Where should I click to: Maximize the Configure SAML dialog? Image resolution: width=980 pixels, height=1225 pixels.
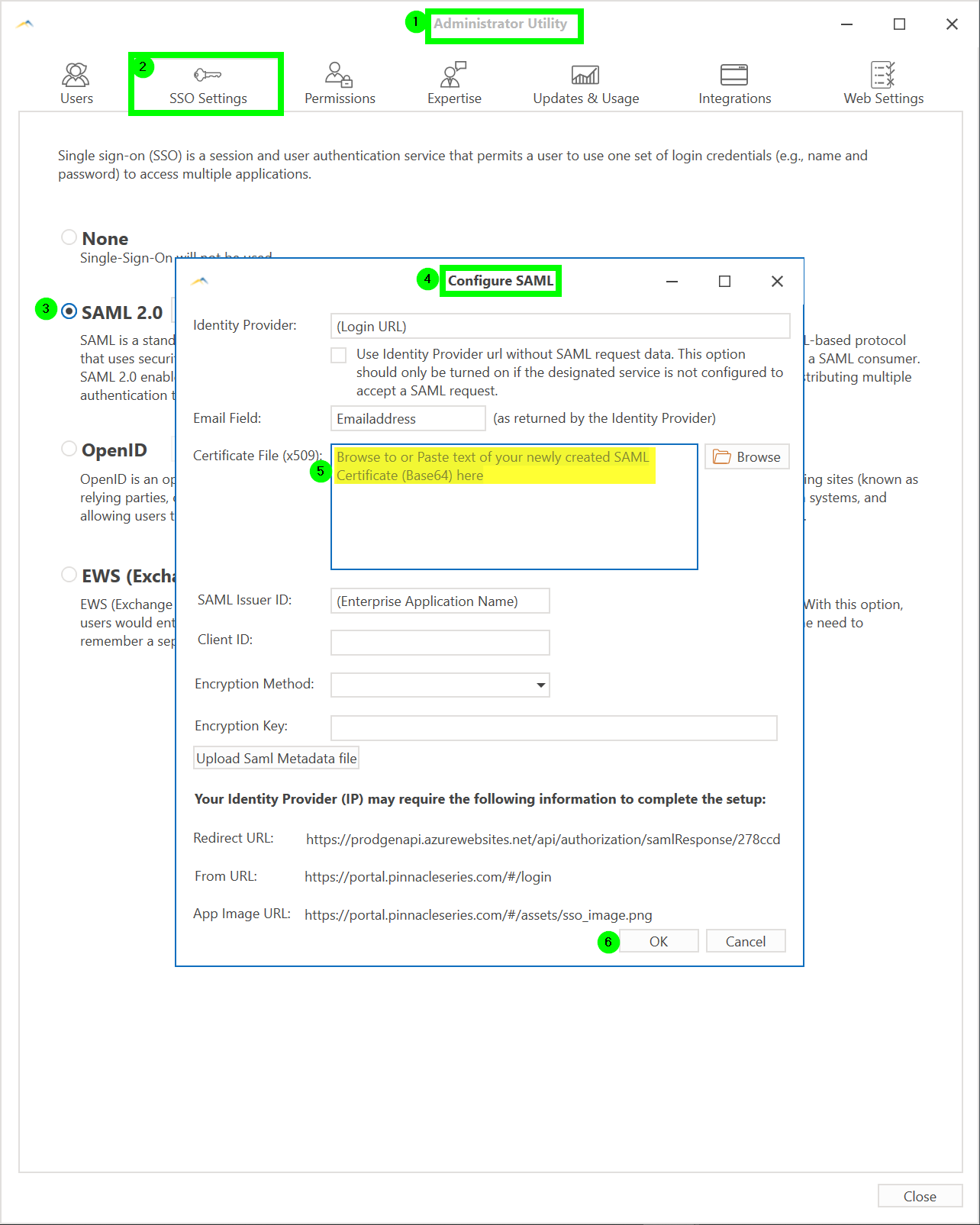[x=724, y=281]
